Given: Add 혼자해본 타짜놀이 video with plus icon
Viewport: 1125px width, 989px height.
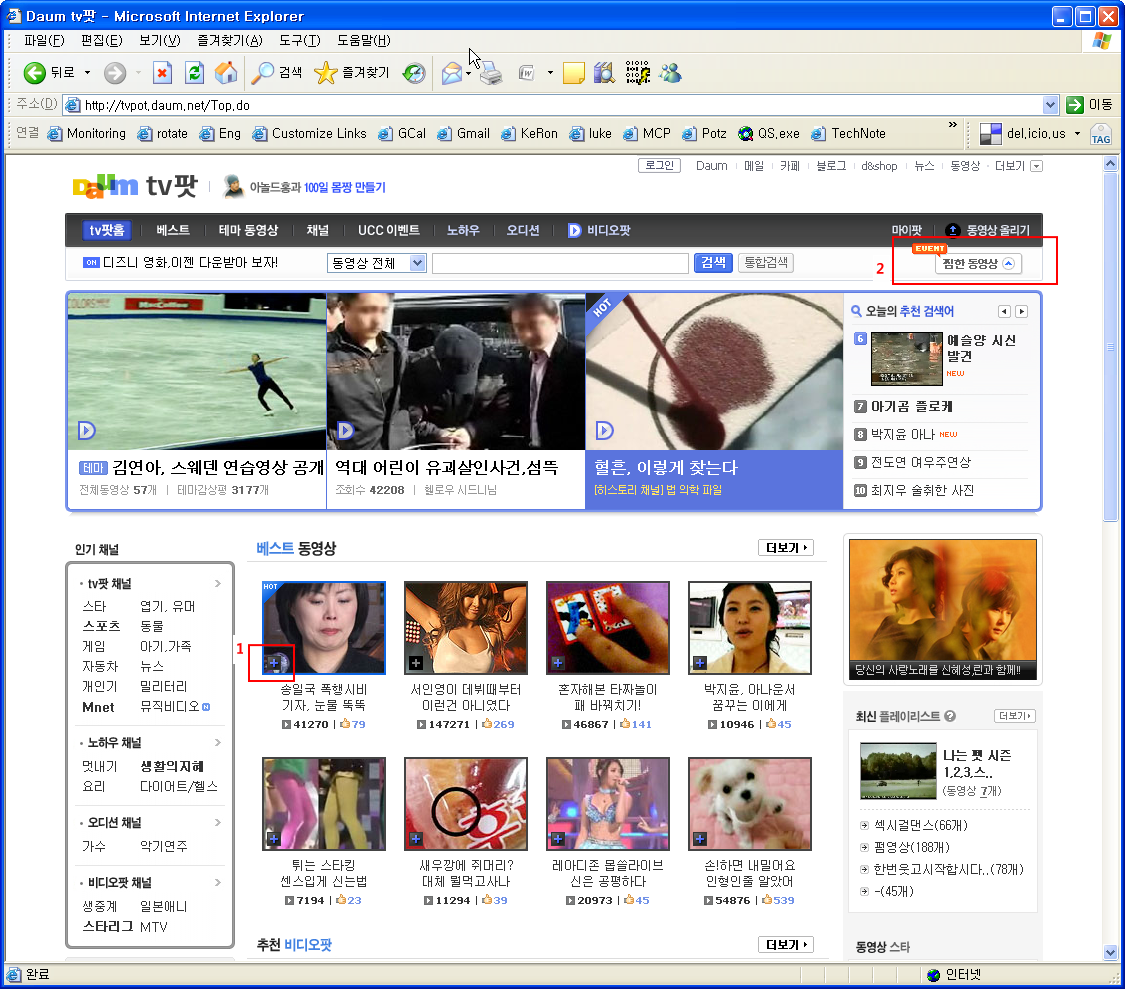Looking at the screenshot, I should [x=557, y=662].
